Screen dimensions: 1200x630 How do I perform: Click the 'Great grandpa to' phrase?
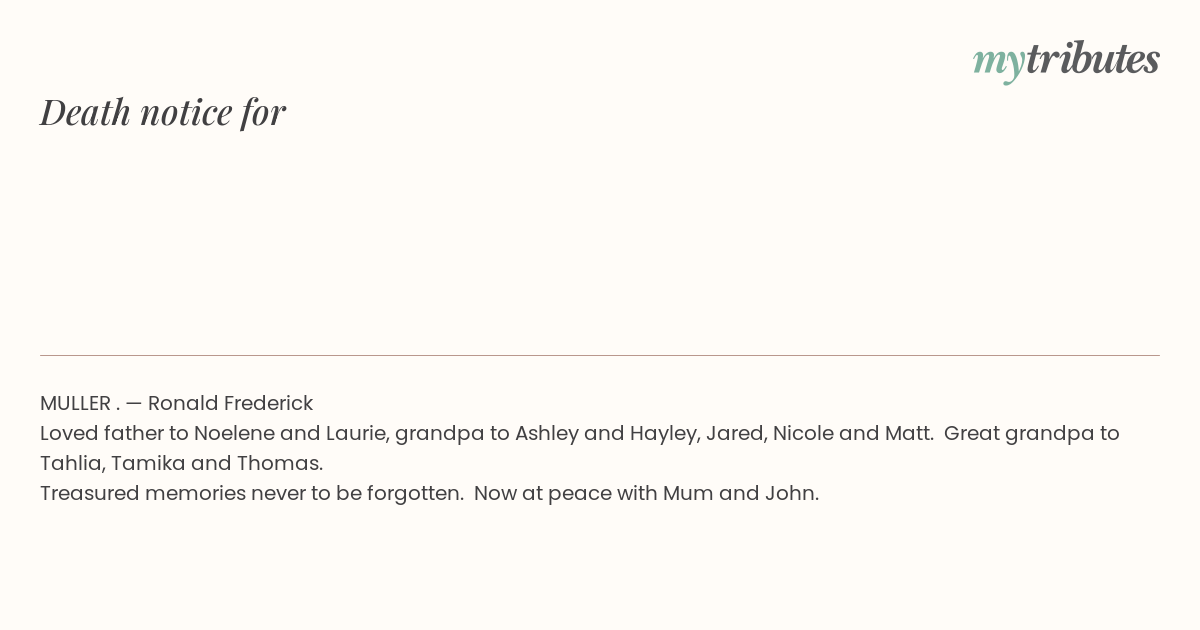1032,434
